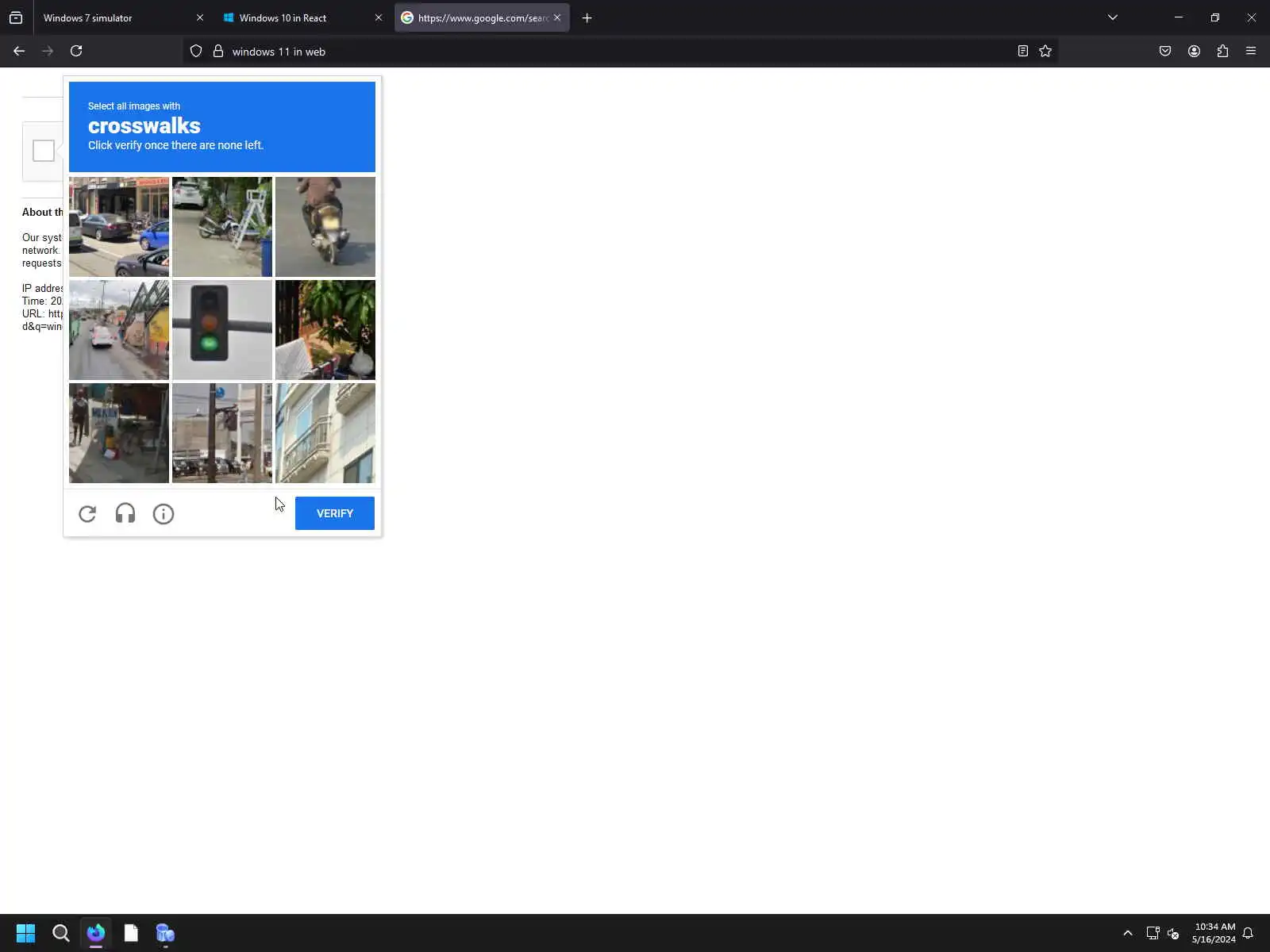Click the Firefox icon in the taskbar
This screenshot has width=1270, height=952.
tap(96, 933)
